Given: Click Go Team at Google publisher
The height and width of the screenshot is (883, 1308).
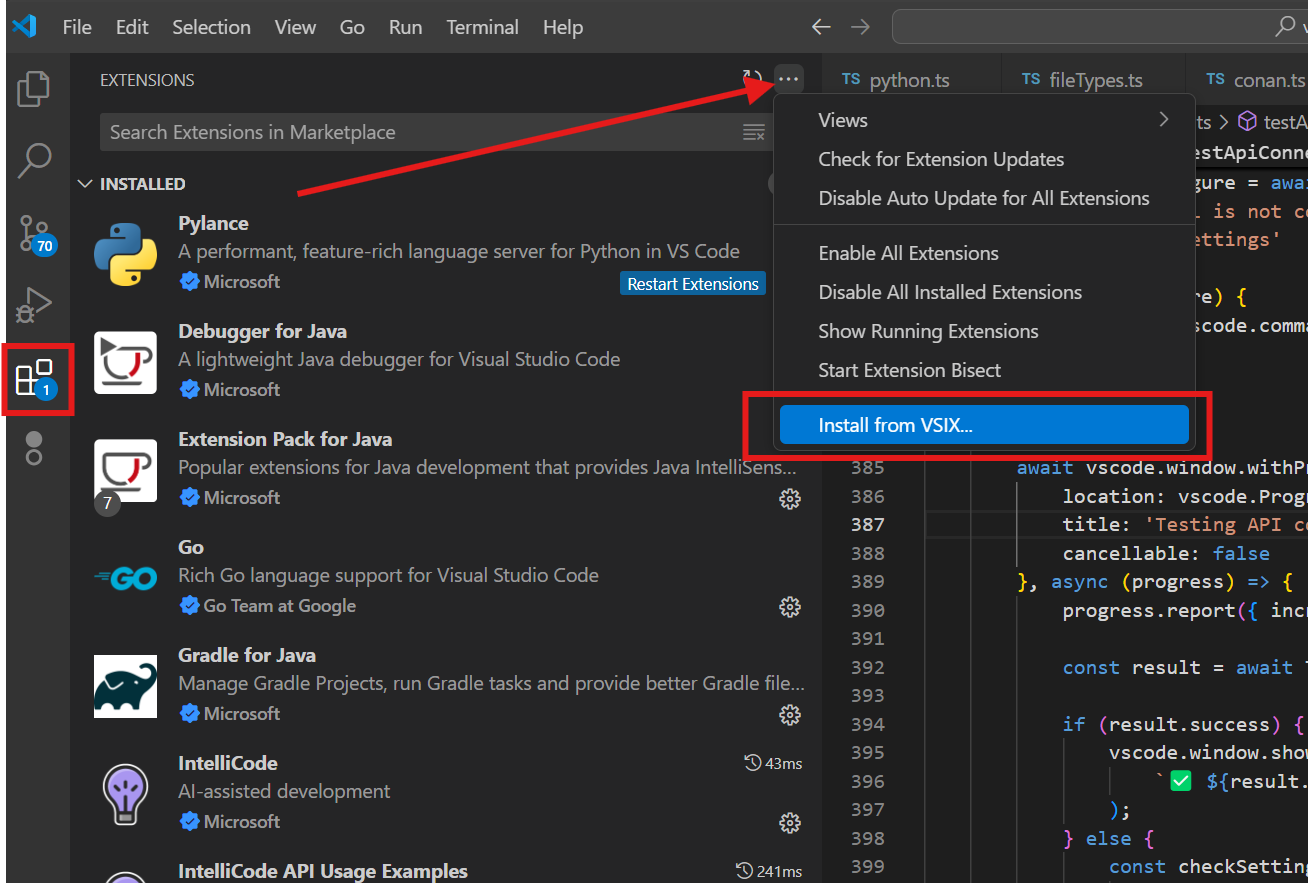Looking at the screenshot, I should [279, 606].
